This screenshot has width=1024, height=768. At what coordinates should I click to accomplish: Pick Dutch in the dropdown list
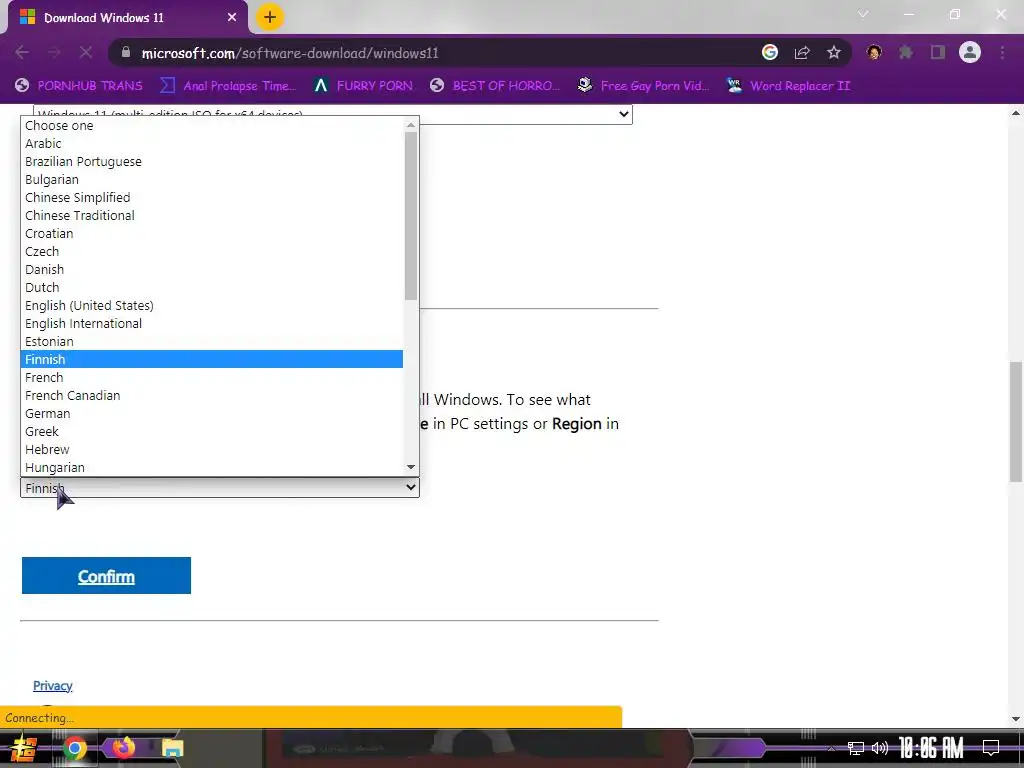[x=212, y=287]
